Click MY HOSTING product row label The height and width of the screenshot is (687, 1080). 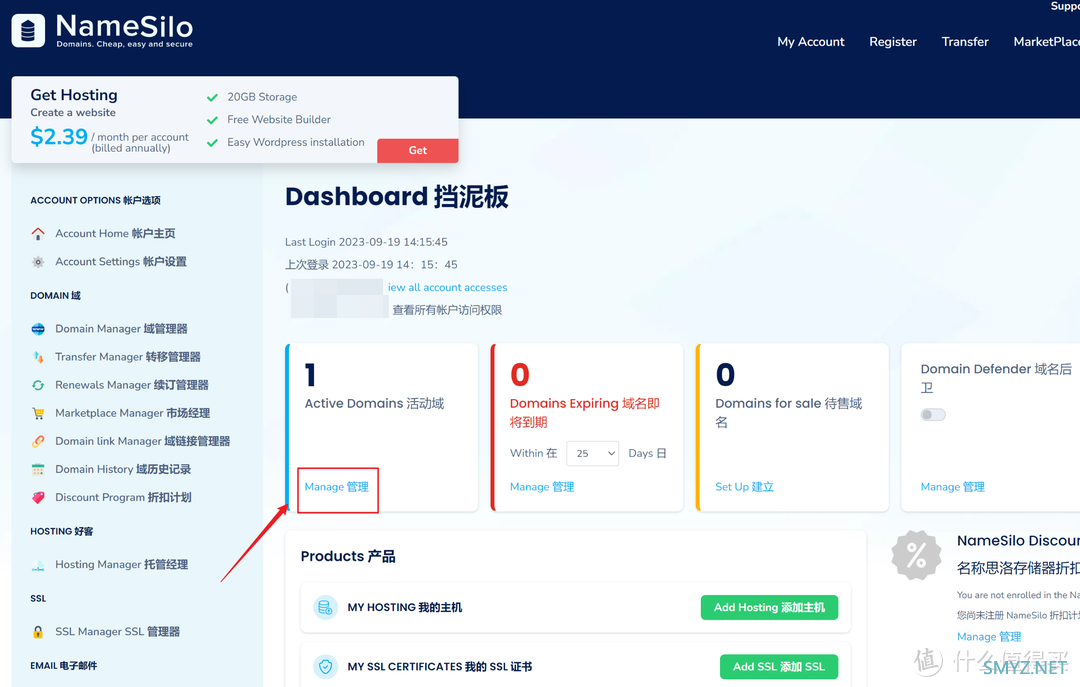click(404, 608)
